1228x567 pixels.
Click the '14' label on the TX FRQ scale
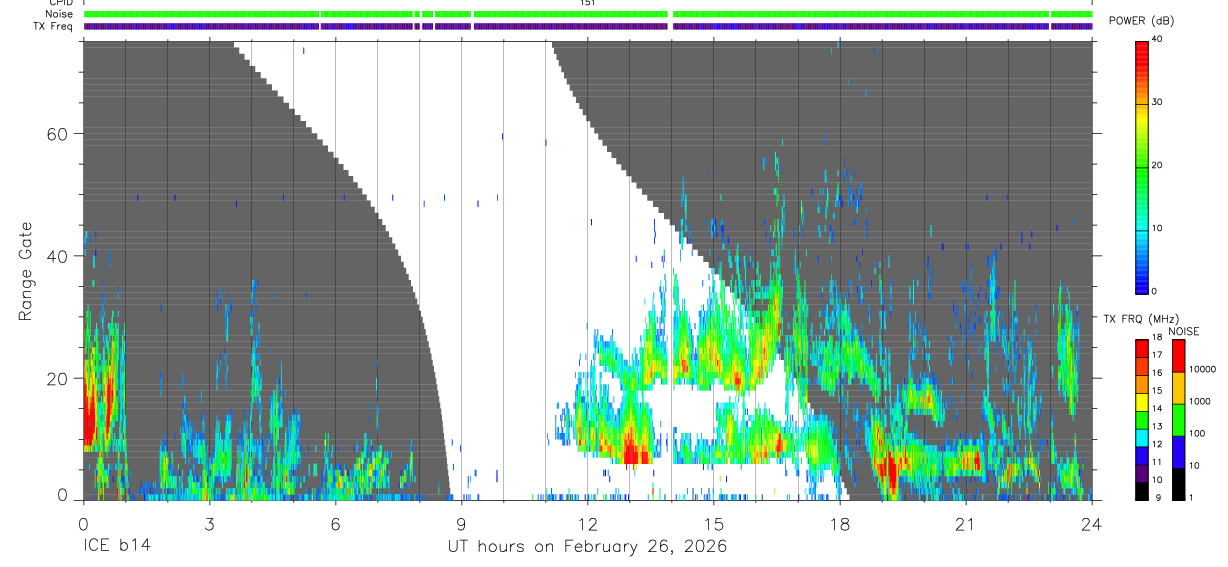1157,409
